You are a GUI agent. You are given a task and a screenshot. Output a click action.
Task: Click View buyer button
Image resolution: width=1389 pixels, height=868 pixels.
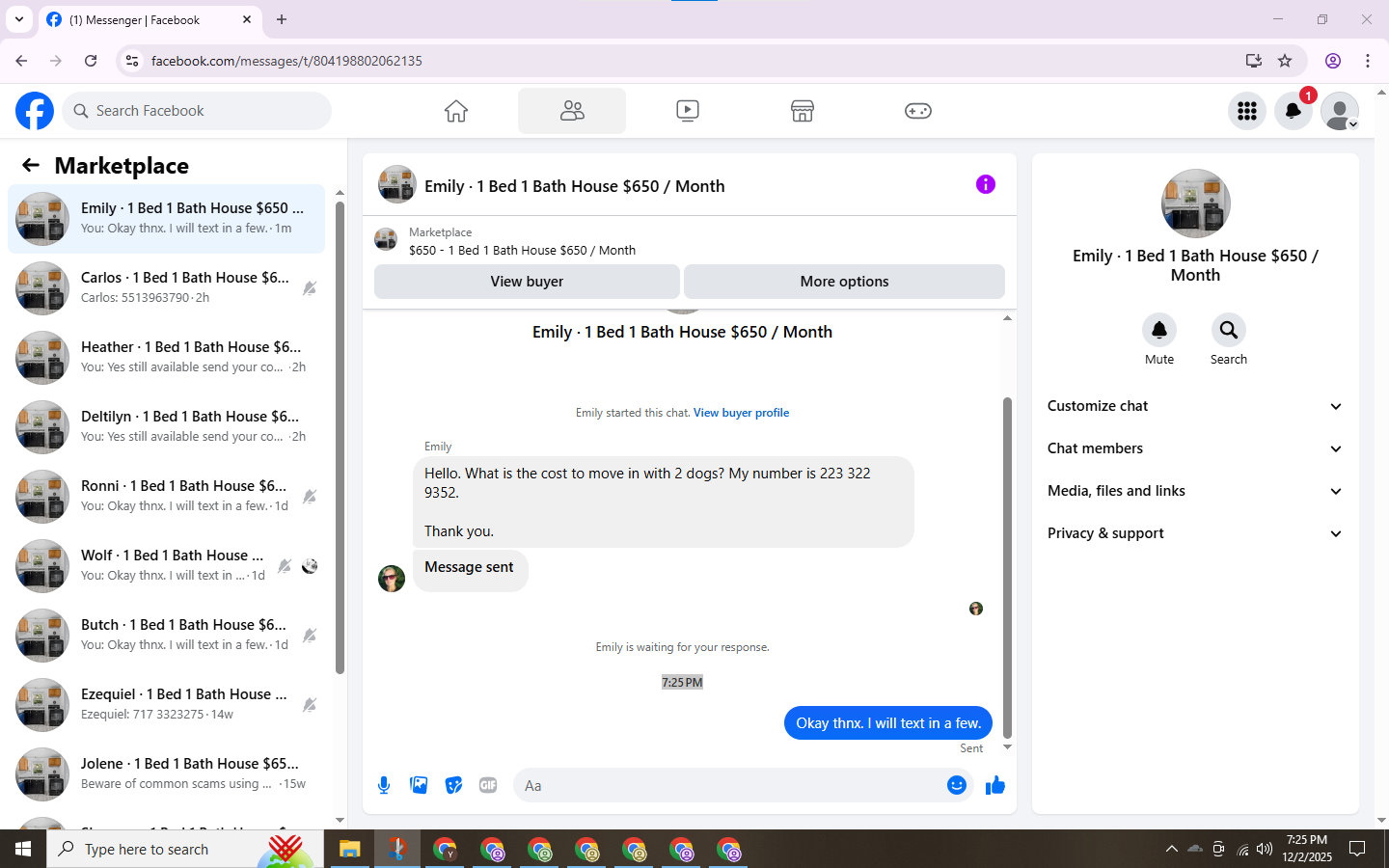(x=527, y=282)
